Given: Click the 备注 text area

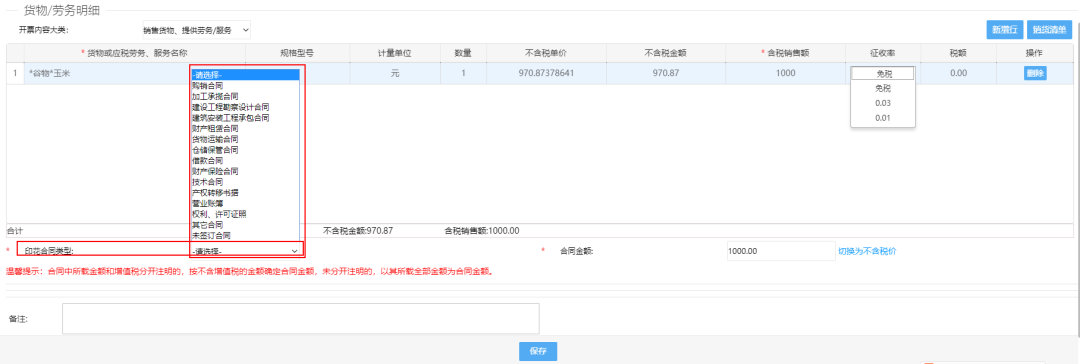Looking at the screenshot, I should (300, 318).
